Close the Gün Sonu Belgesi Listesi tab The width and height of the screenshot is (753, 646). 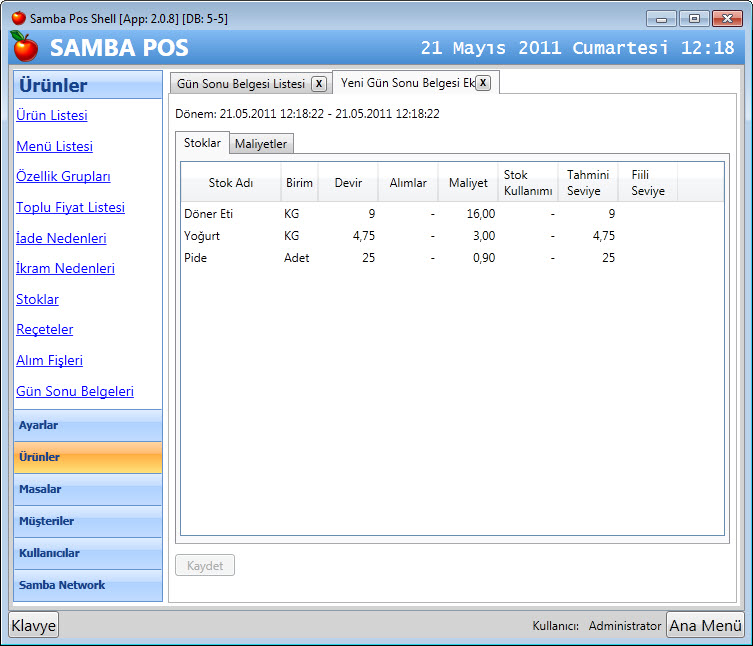point(318,84)
